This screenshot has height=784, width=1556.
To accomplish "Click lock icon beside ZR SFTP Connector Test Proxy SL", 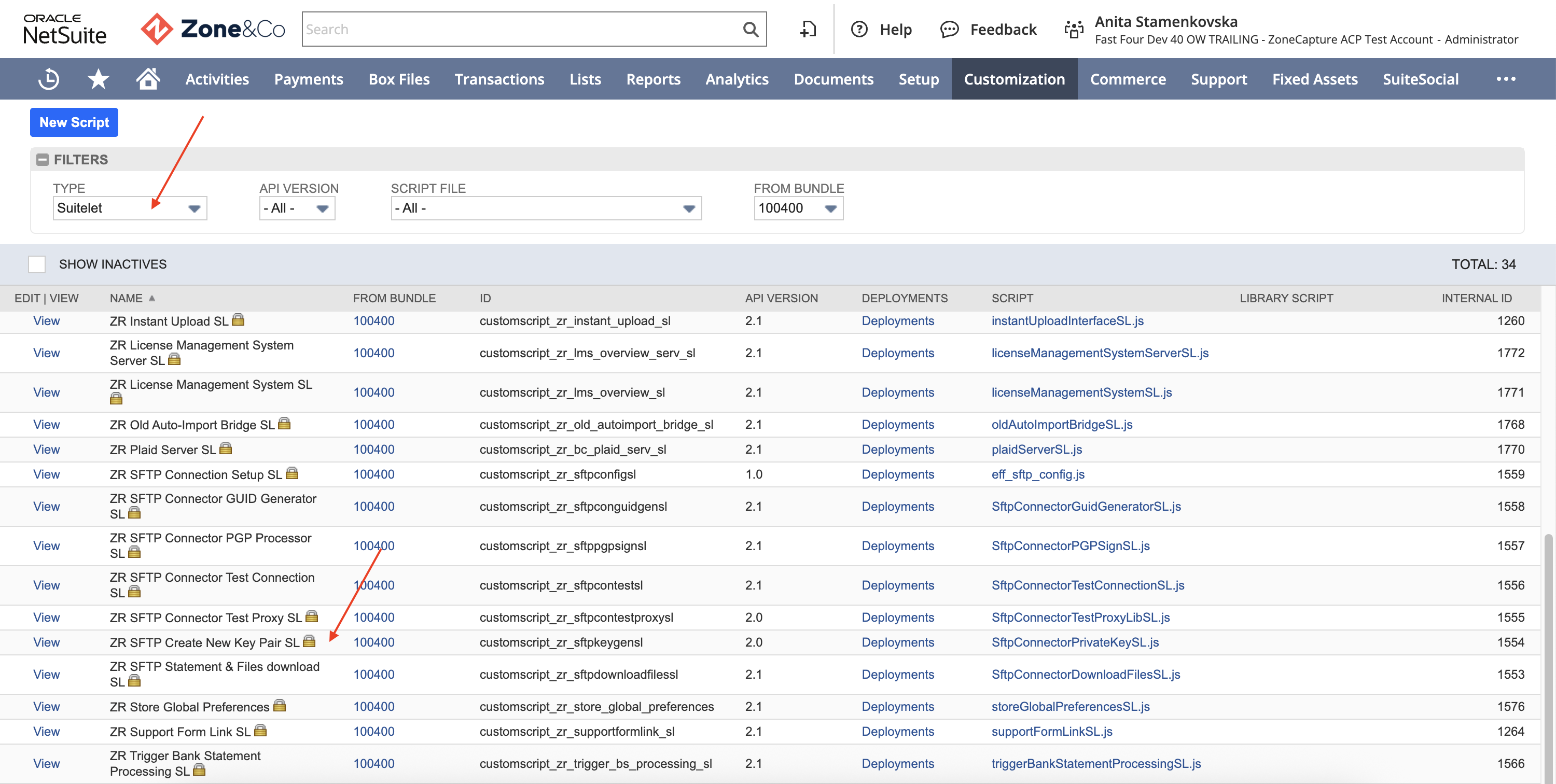I will pyautogui.click(x=312, y=617).
